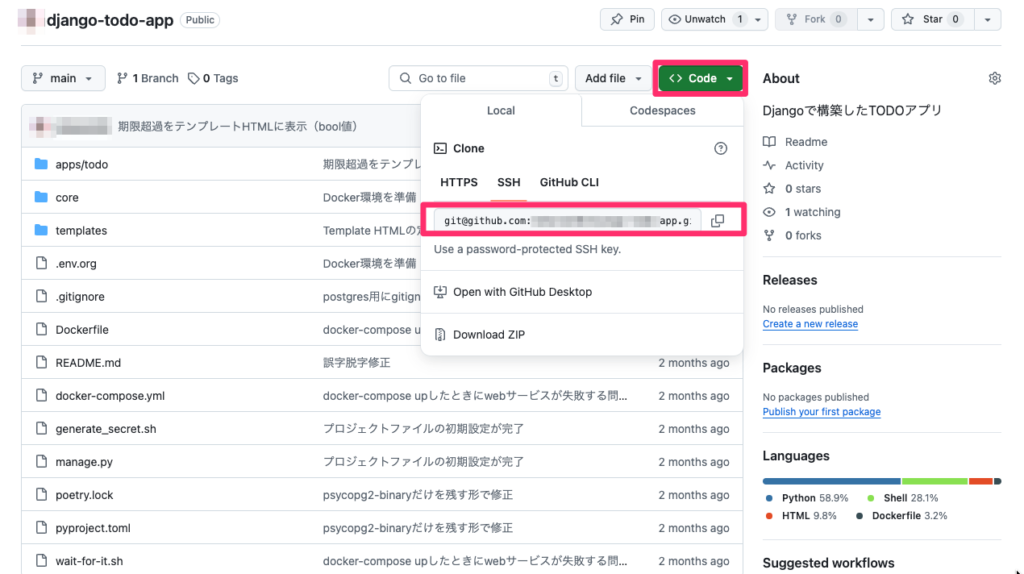Expand the main branch dropdown

tap(63, 78)
